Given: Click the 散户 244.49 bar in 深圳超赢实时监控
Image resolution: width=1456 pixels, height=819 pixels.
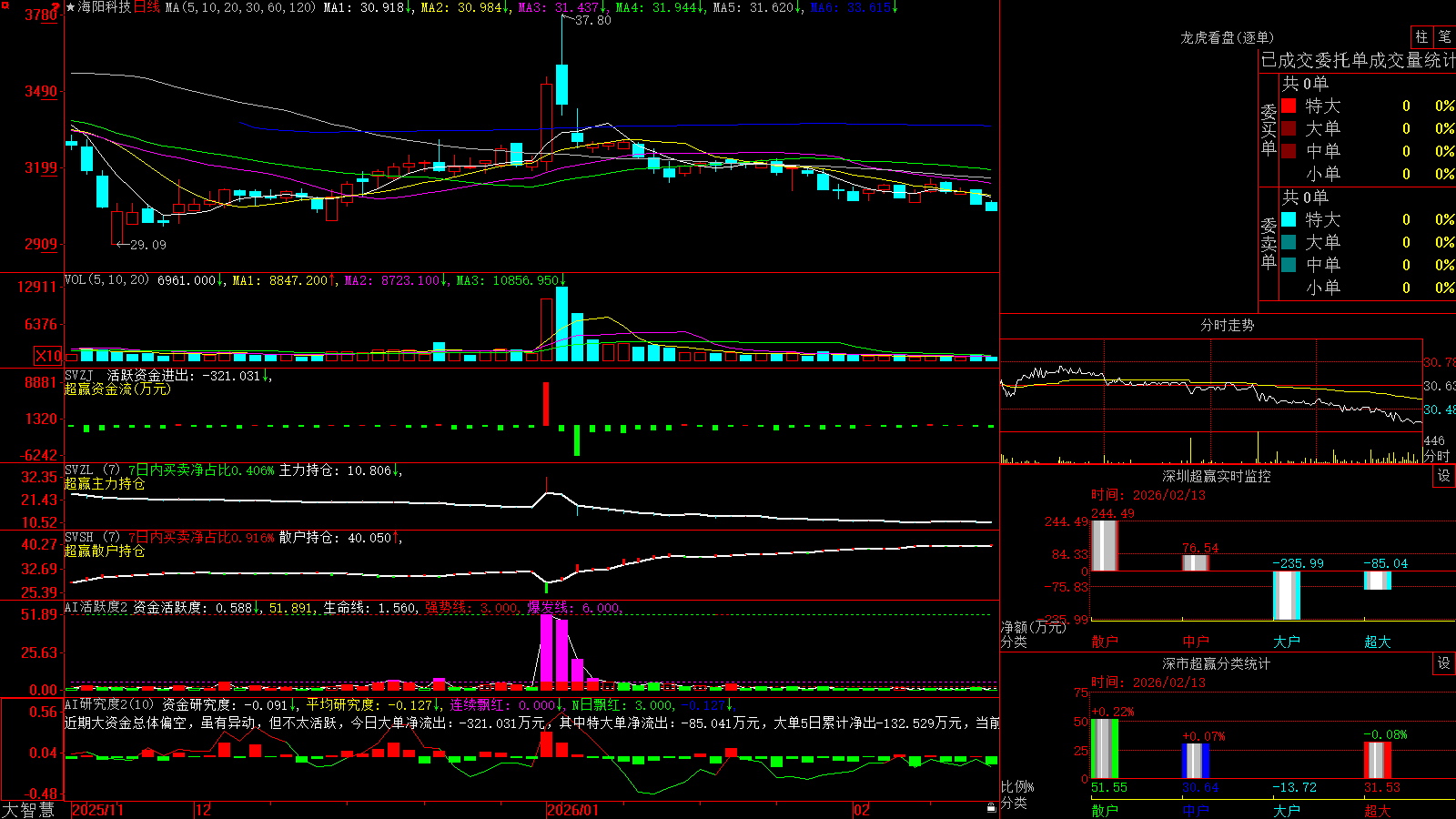Looking at the screenshot, I should click(1105, 546).
